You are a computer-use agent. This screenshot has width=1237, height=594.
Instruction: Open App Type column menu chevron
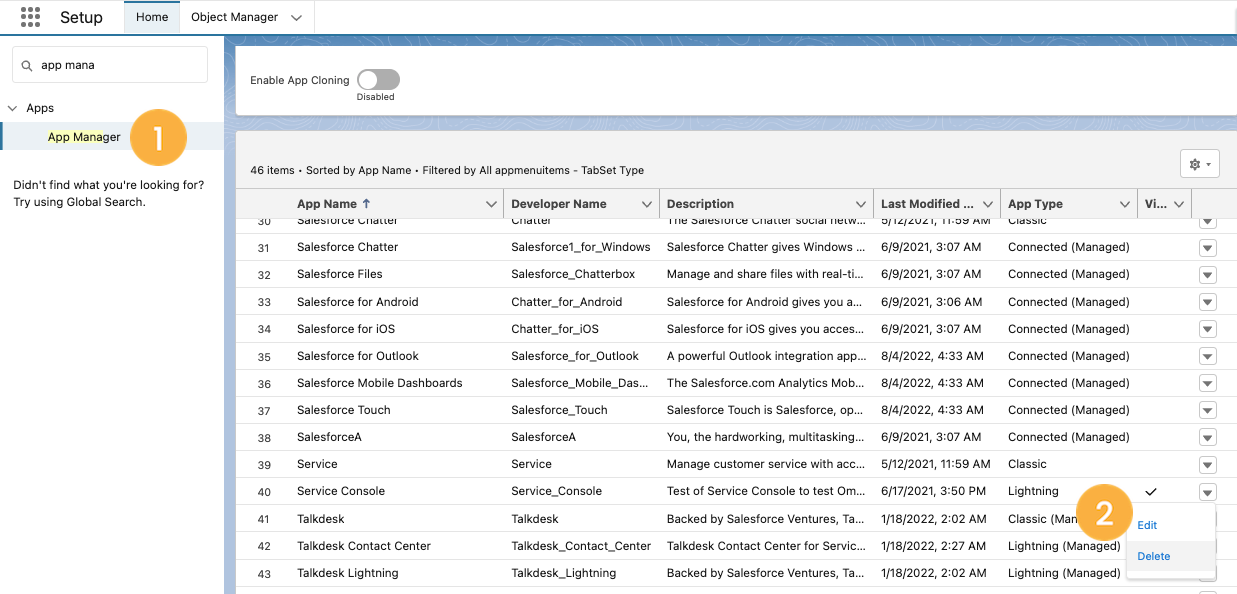coord(1125,204)
